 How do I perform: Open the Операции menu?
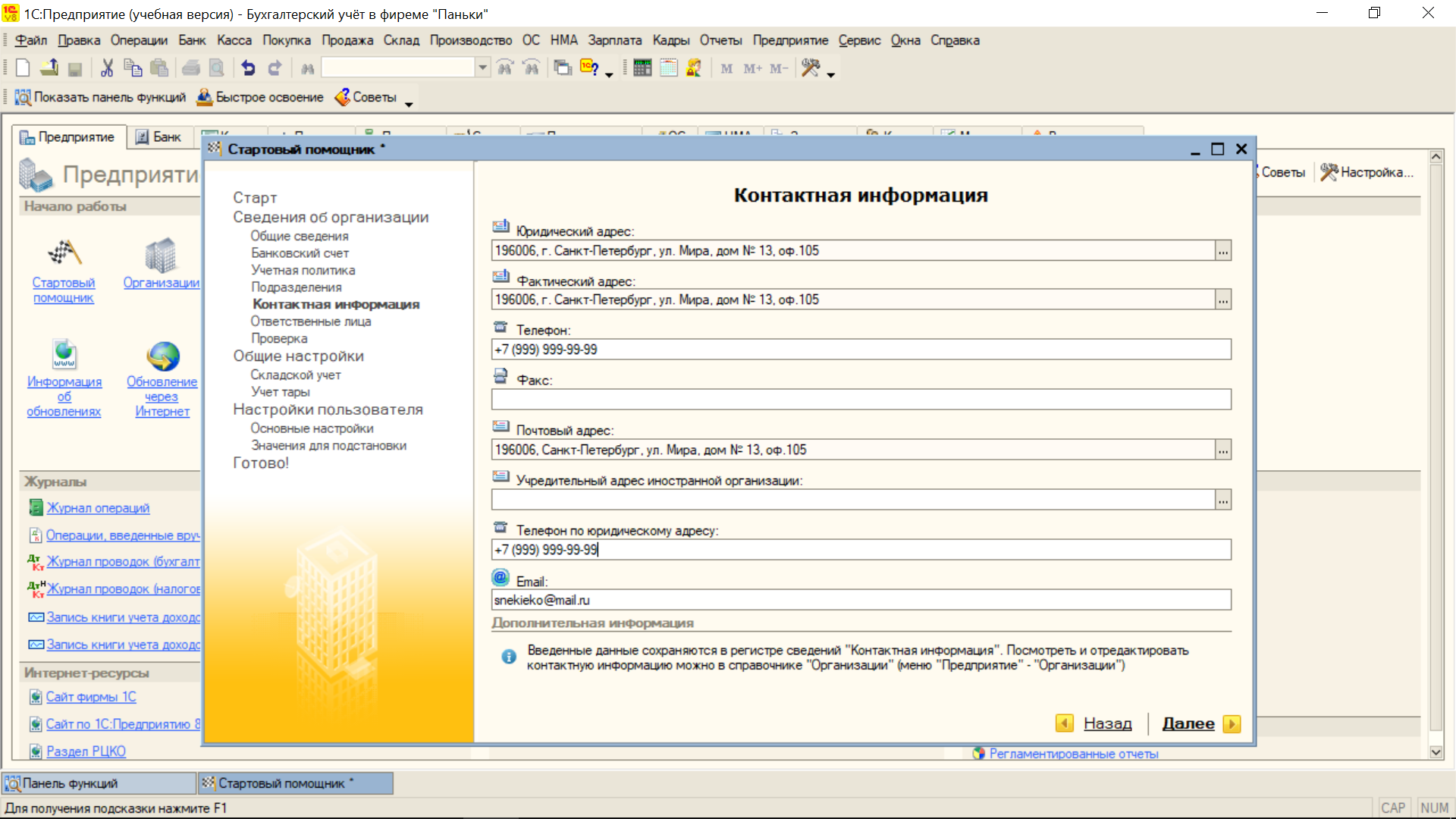pyautogui.click(x=139, y=40)
